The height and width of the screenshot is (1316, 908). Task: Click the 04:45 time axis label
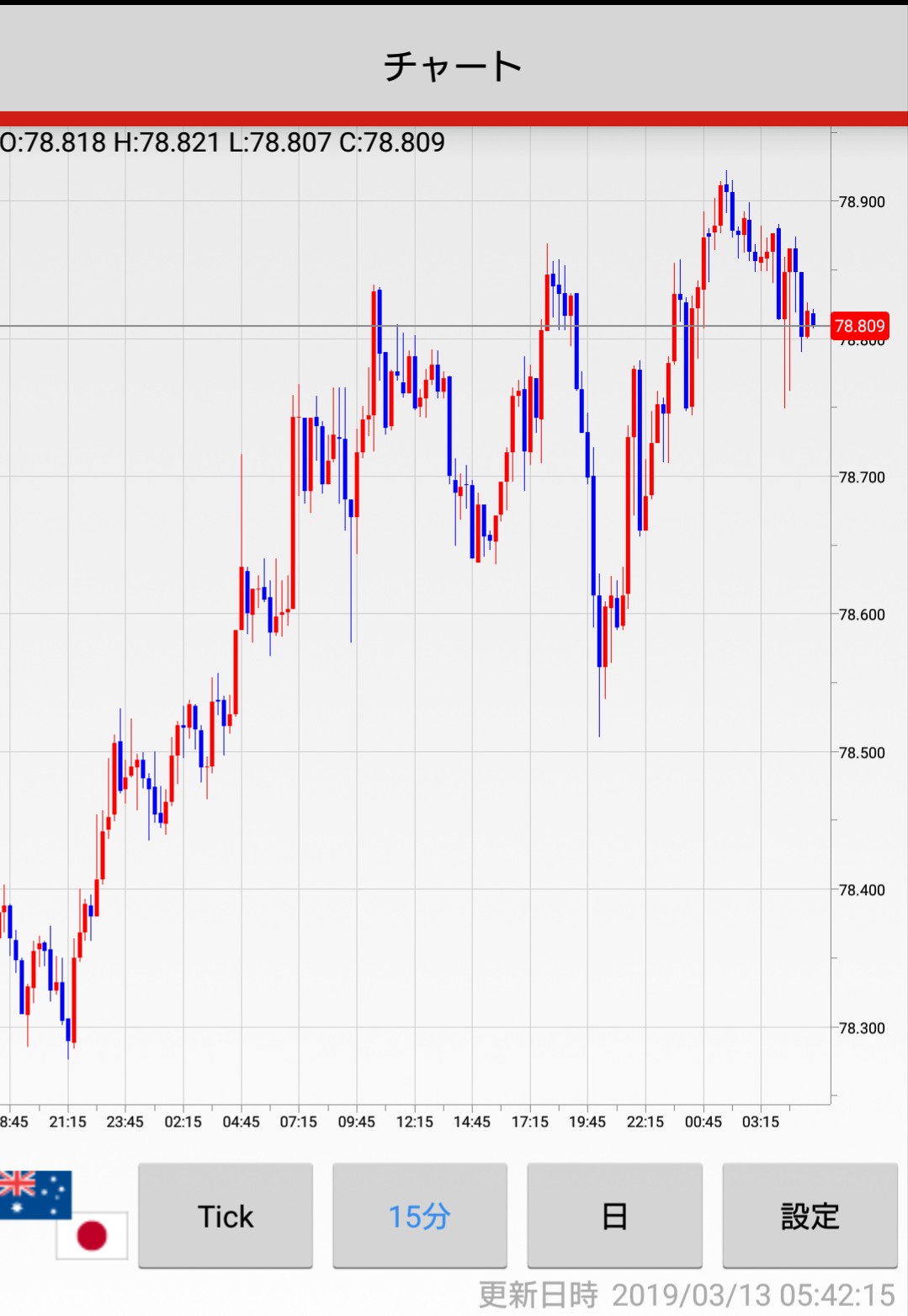tap(241, 1122)
